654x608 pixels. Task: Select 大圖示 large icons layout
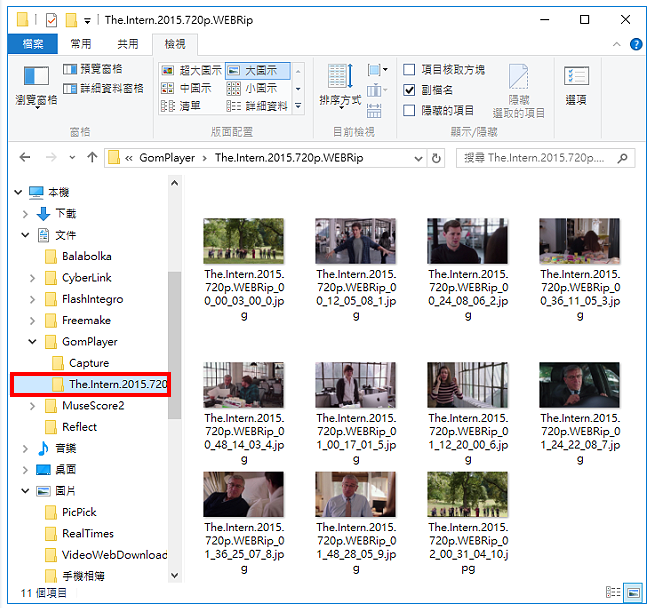(257, 70)
